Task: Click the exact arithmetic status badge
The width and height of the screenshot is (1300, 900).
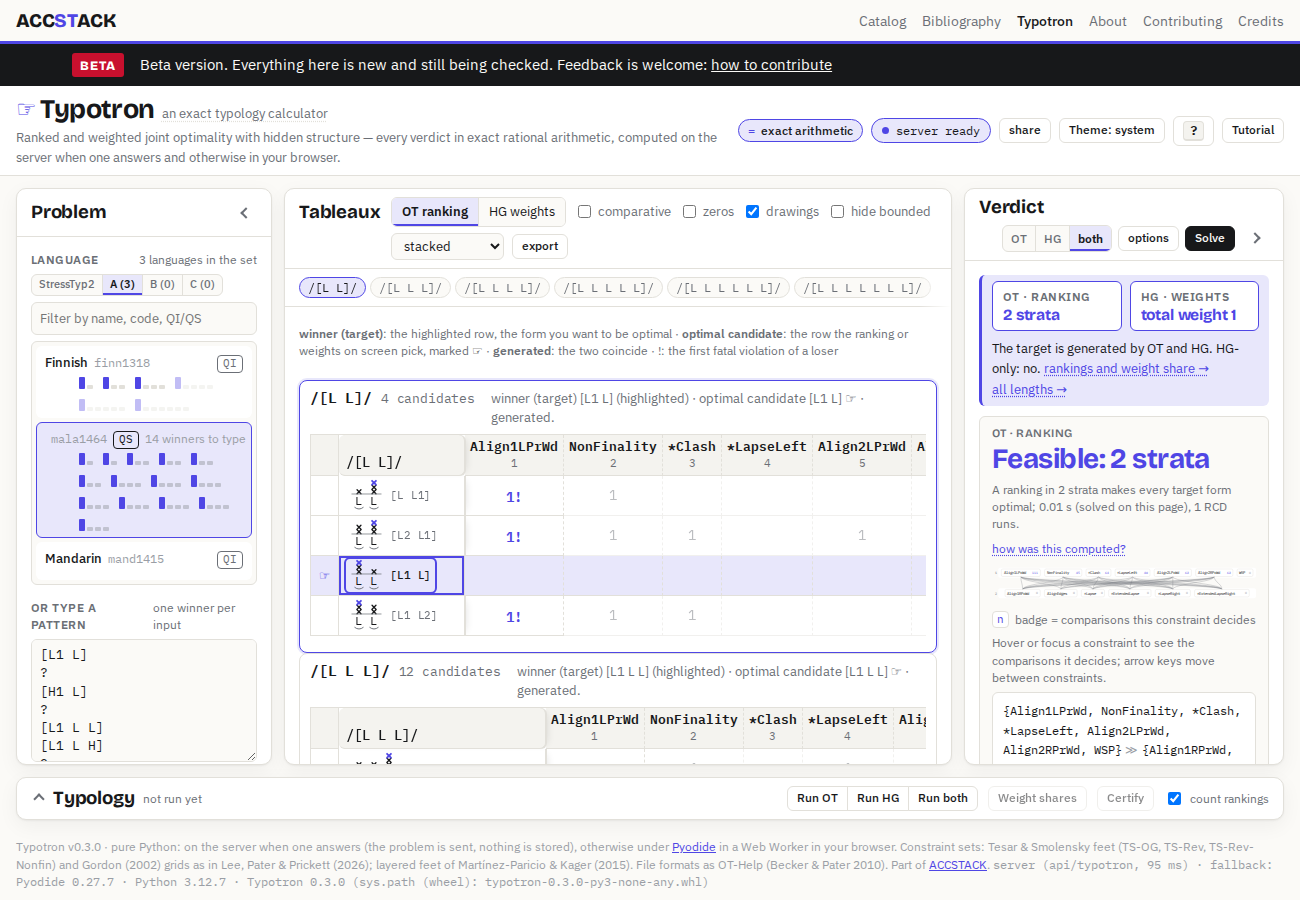Action: (800, 131)
